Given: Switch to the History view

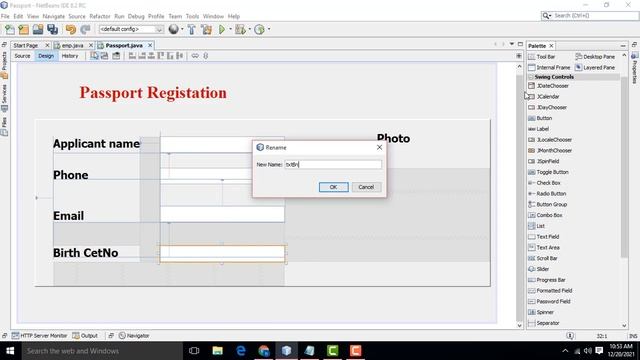Looking at the screenshot, I should [x=70, y=56].
